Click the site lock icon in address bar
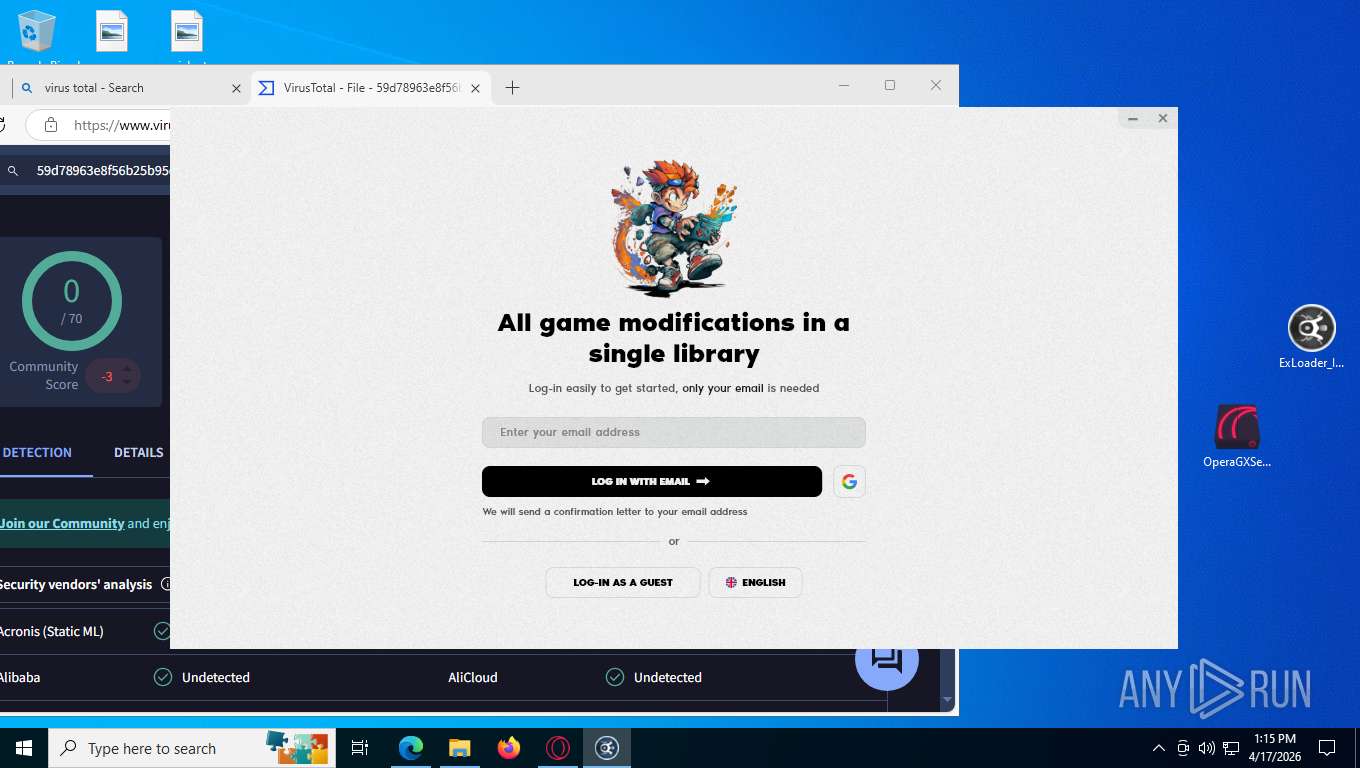 point(51,126)
